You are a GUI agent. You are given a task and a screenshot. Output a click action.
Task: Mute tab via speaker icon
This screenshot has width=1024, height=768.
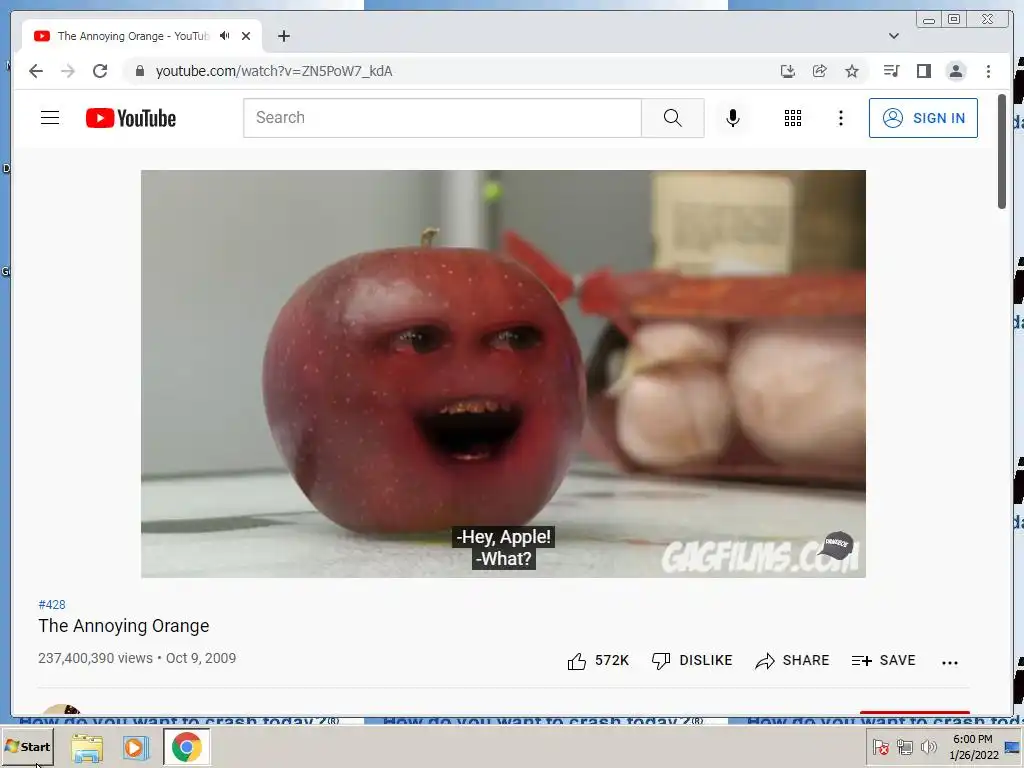click(225, 36)
